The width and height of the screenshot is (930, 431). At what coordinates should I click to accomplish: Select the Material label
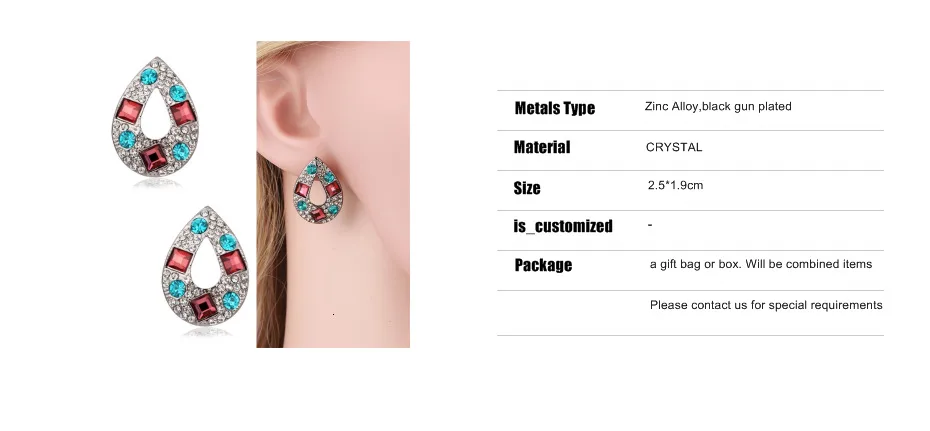[542, 147]
